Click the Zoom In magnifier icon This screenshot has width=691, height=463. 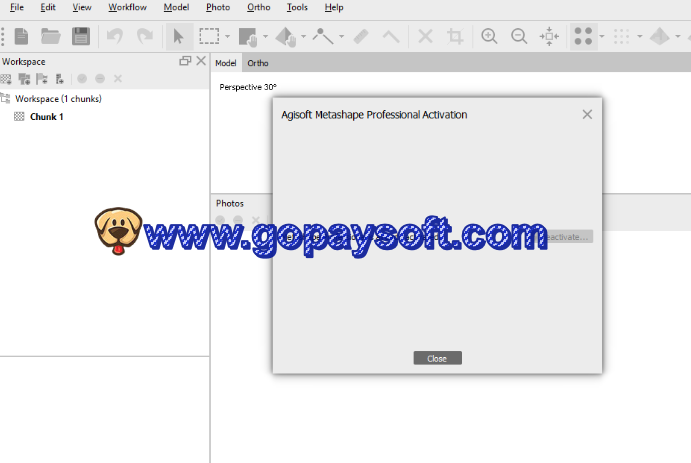pyautogui.click(x=489, y=36)
